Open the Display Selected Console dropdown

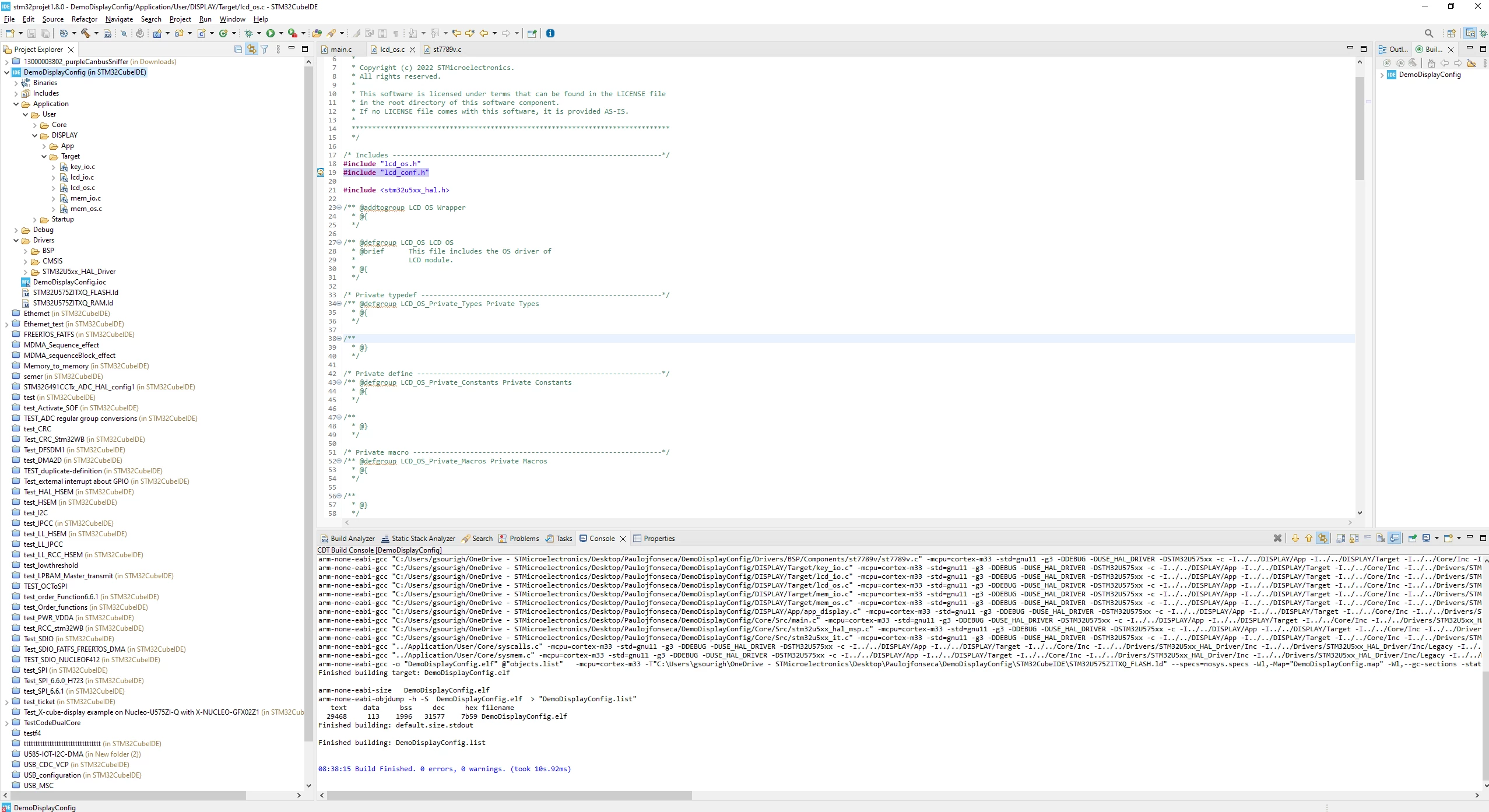pos(1437,538)
